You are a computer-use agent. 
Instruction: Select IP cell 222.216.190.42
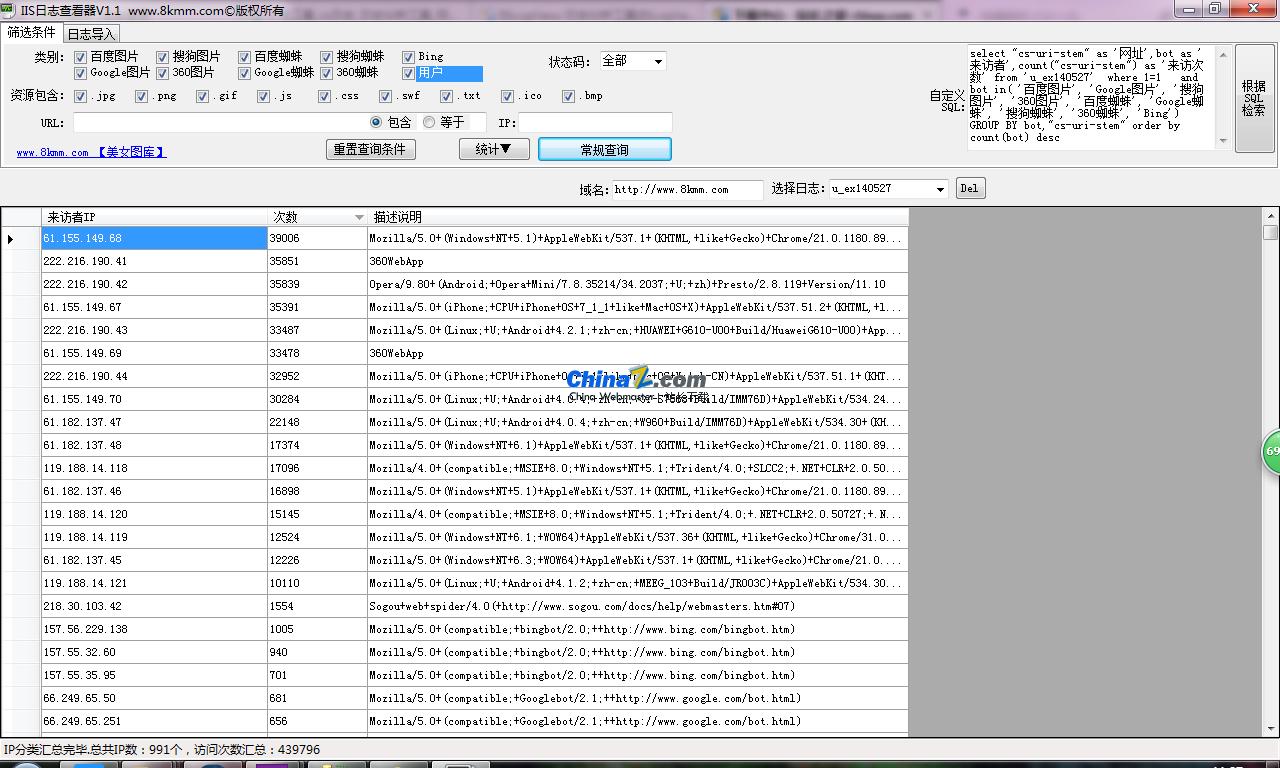click(154, 284)
